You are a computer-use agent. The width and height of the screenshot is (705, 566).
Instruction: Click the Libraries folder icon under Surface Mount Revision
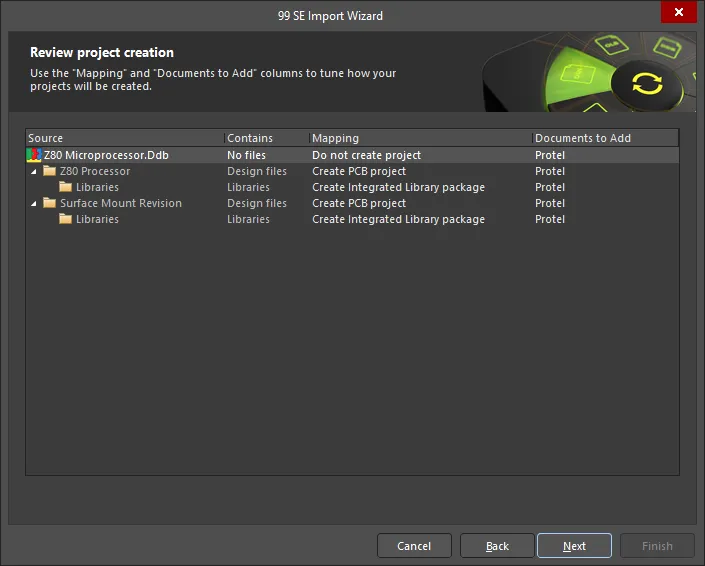coord(66,219)
